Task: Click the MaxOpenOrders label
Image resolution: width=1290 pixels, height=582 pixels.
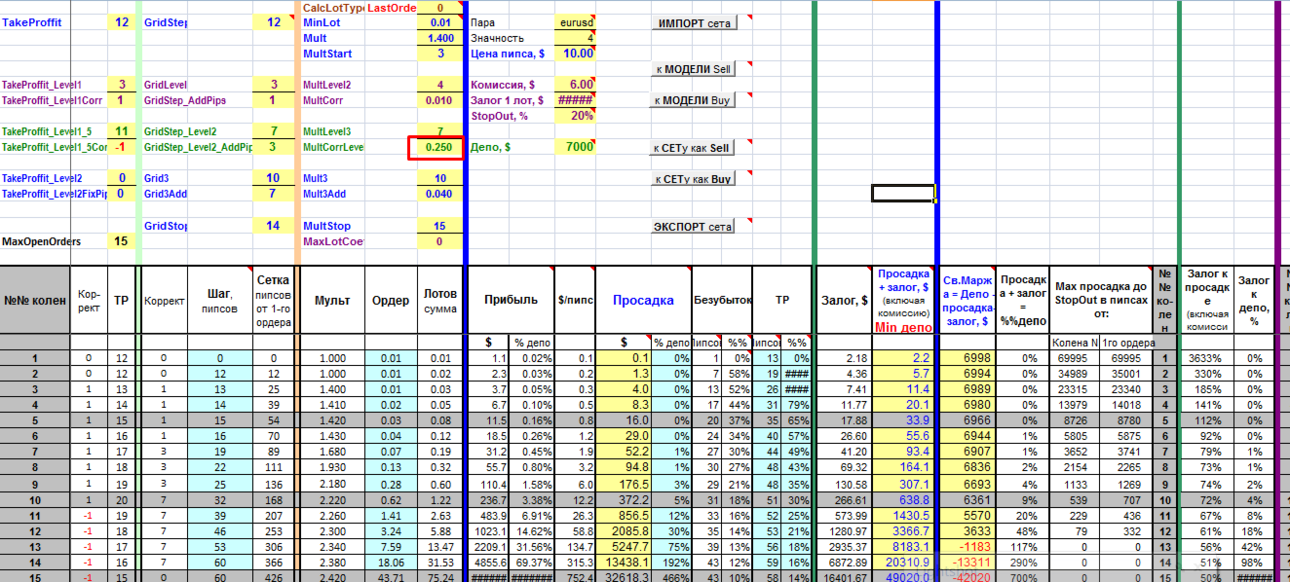Action: tap(40, 241)
